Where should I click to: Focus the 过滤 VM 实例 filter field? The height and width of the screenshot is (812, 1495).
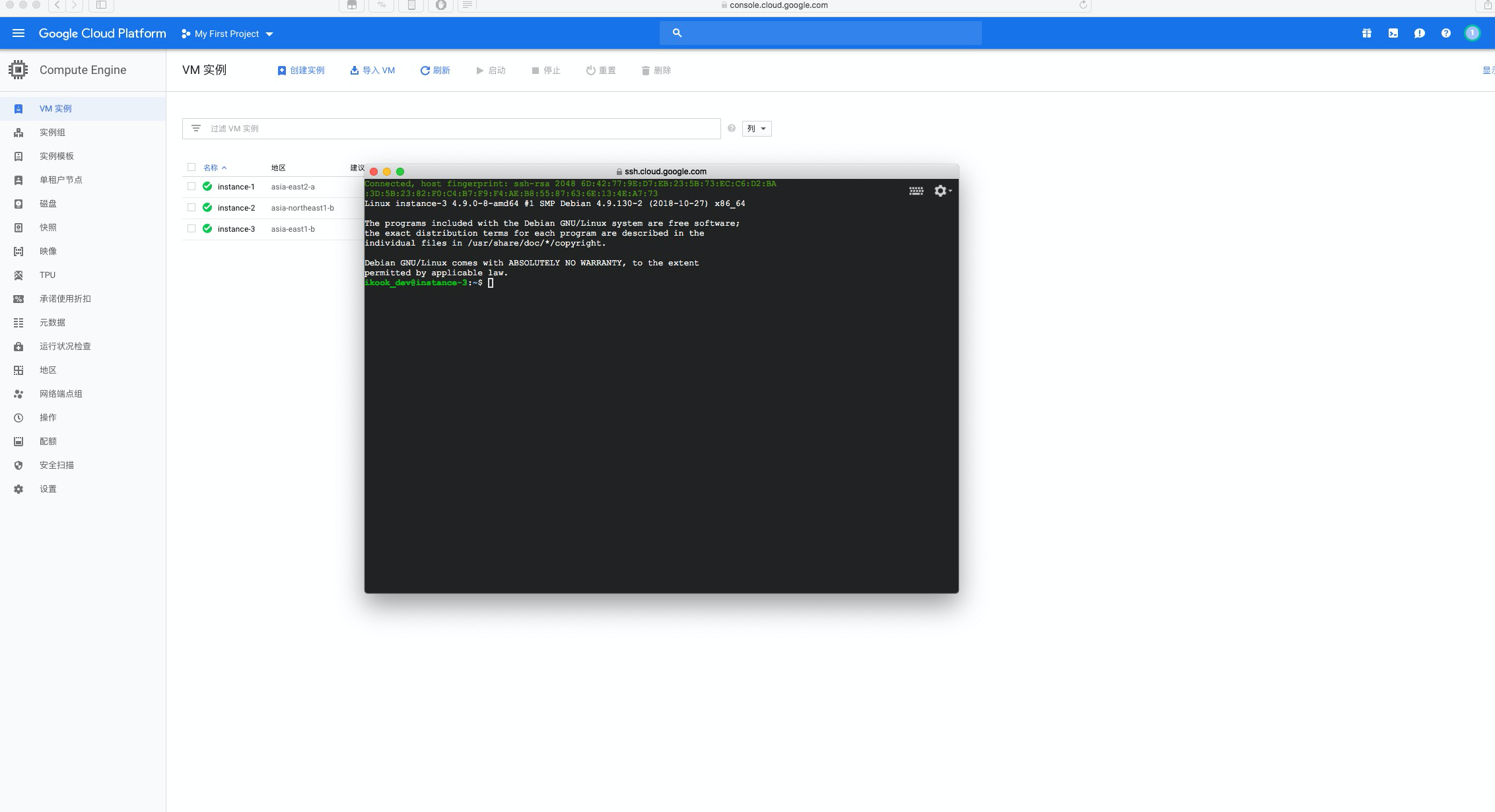click(x=452, y=129)
